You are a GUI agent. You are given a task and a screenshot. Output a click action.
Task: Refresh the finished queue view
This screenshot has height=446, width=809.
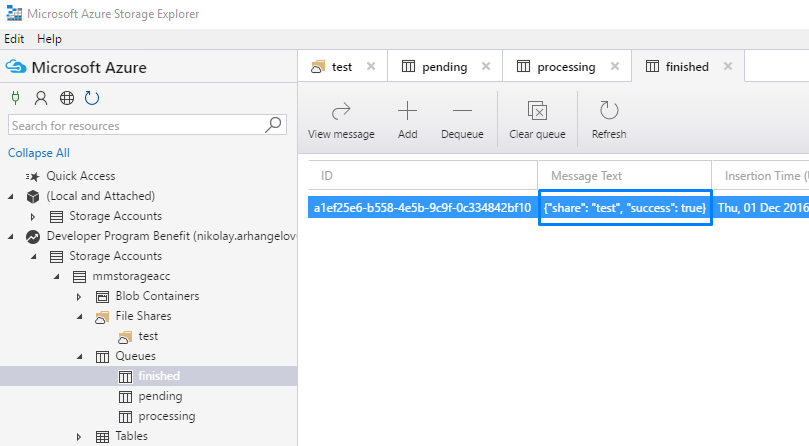coord(609,120)
